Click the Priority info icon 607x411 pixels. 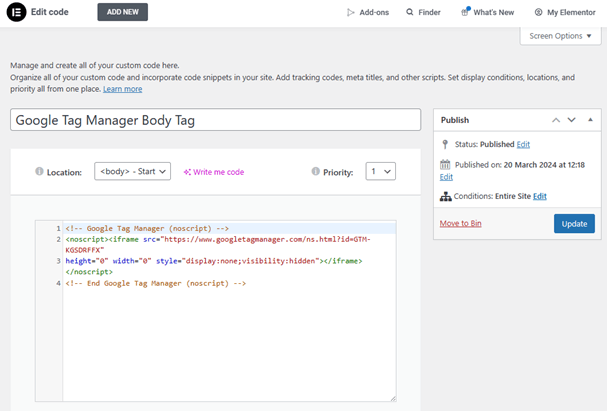(316, 171)
